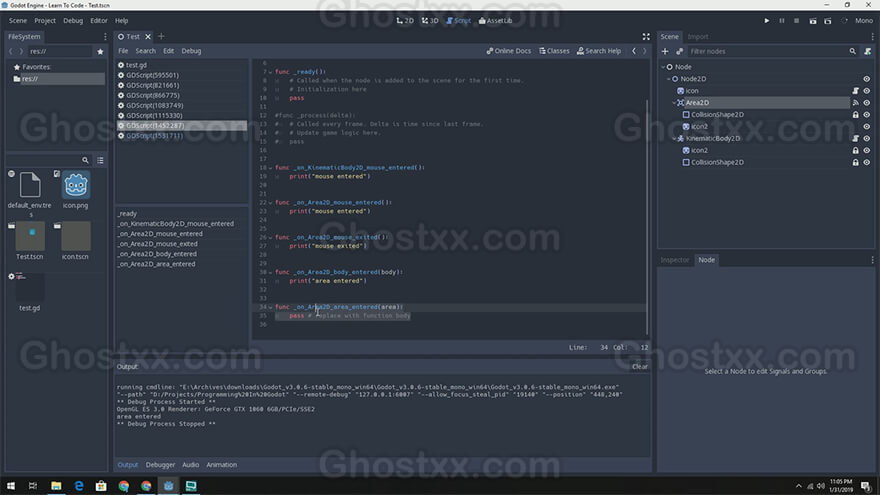
Task: Attach script to selected node
Action: click(868, 51)
